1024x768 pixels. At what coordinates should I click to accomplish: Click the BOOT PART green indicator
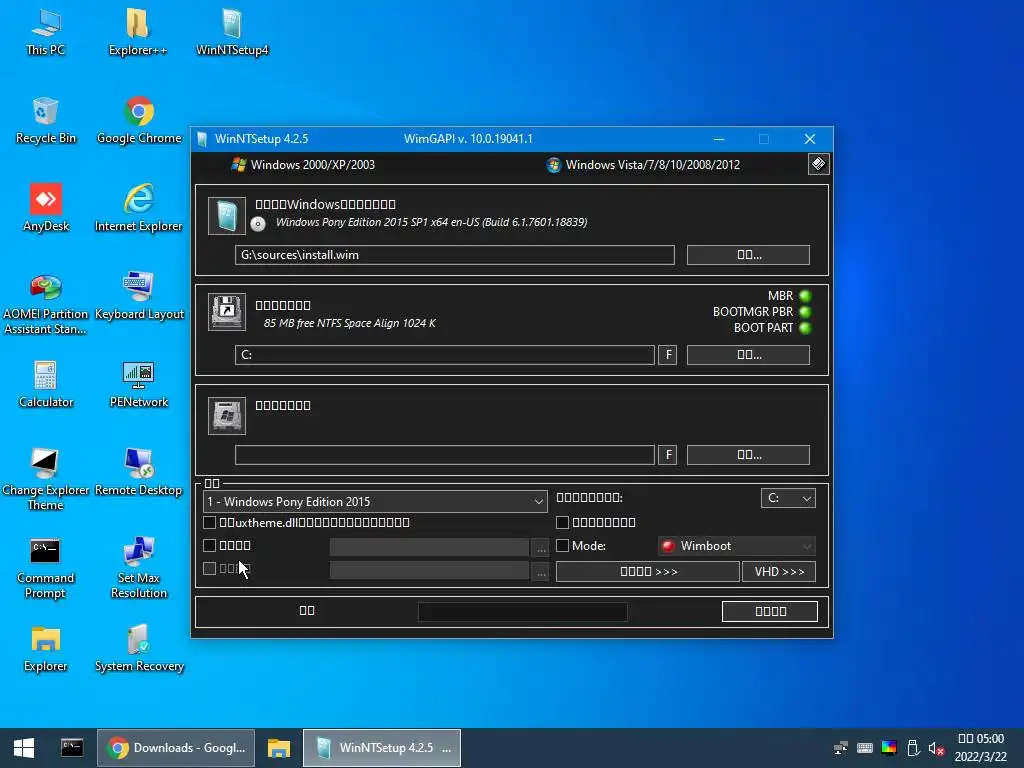click(805, 328)
